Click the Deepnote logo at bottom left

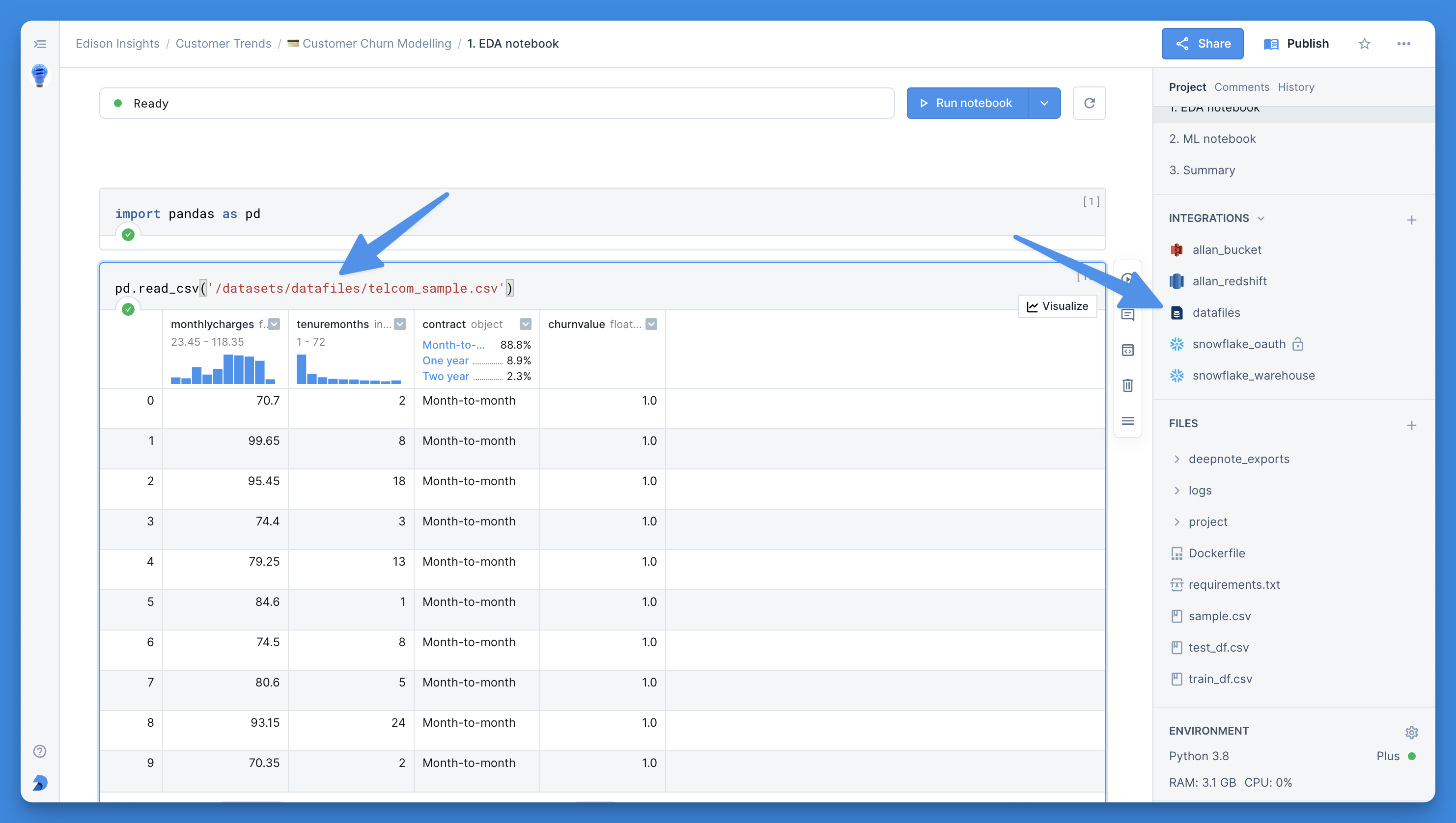click(x=40, y=782)
